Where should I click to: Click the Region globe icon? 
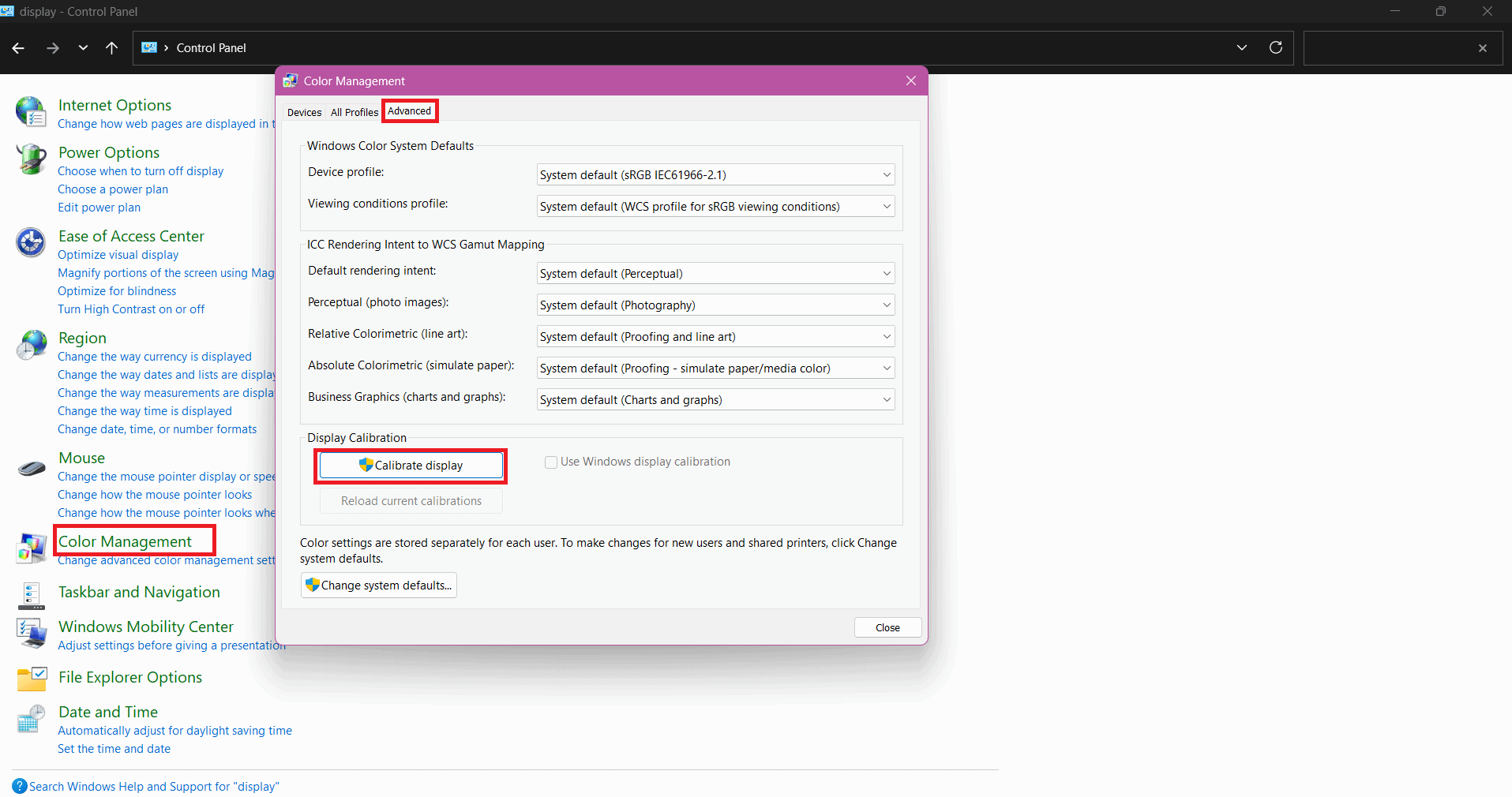pos(31,345)
